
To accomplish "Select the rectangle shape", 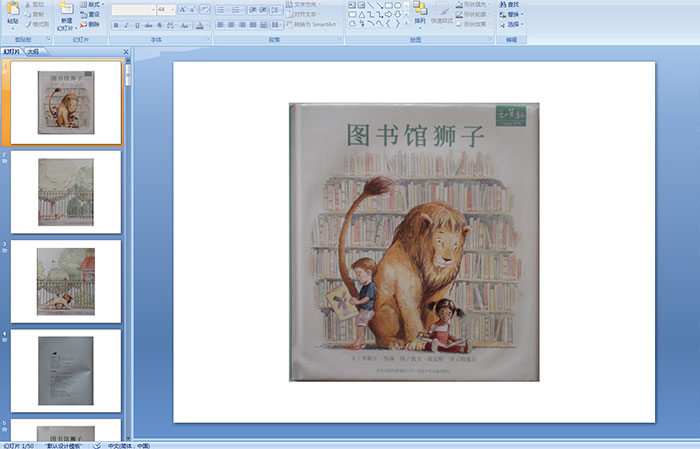I will coord(388,5).
